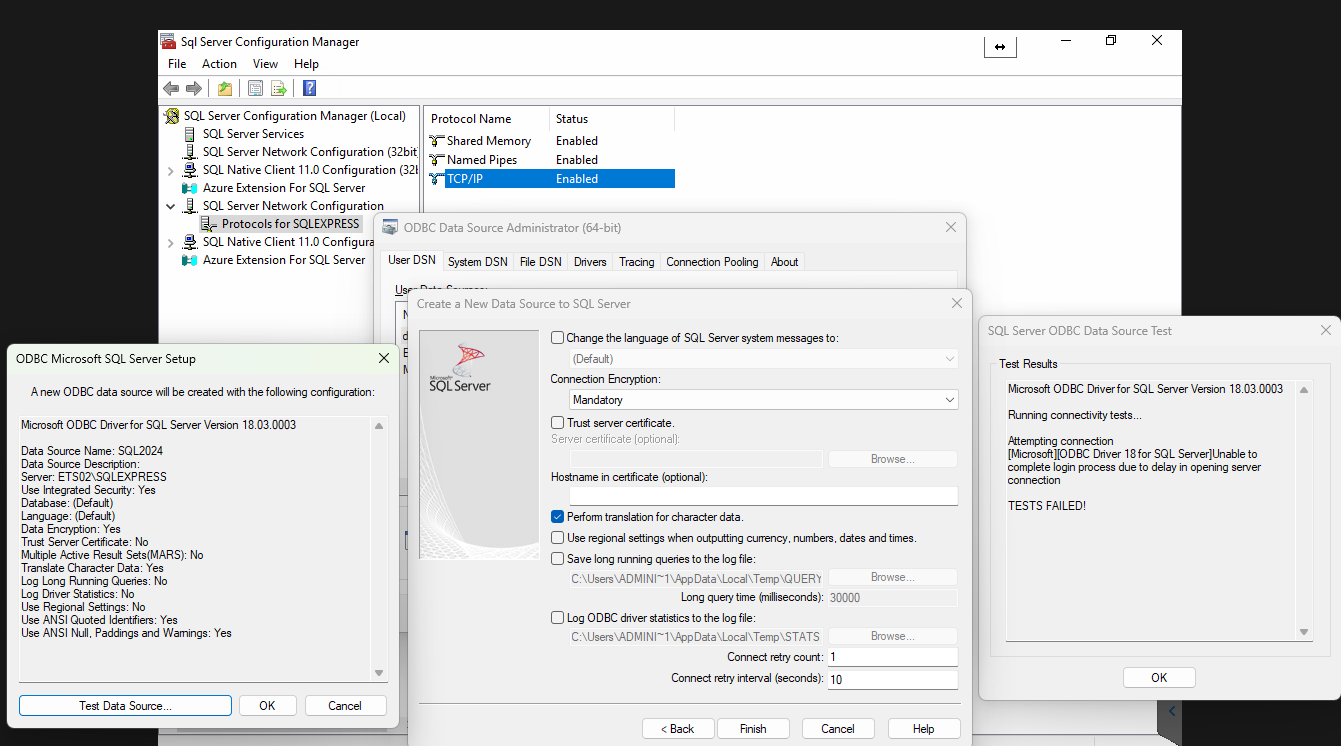Check Save long running queries to log file
Screen dimensions: 1341x746
click(x=557, y=559)
